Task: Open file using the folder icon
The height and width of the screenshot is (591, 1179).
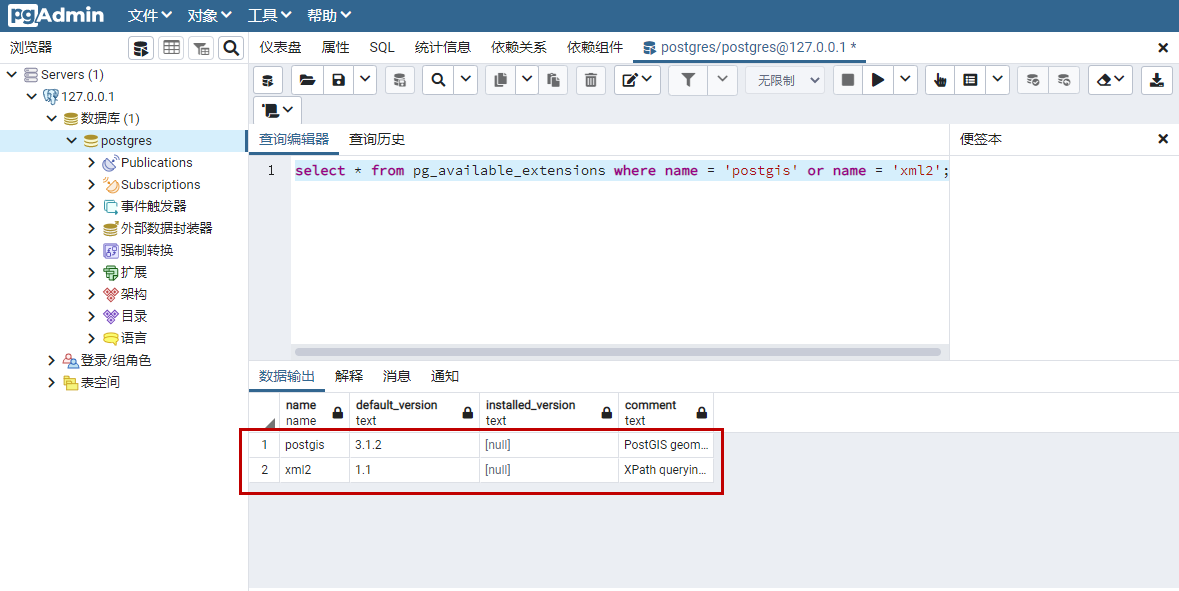Action: [x=307, y=80]
